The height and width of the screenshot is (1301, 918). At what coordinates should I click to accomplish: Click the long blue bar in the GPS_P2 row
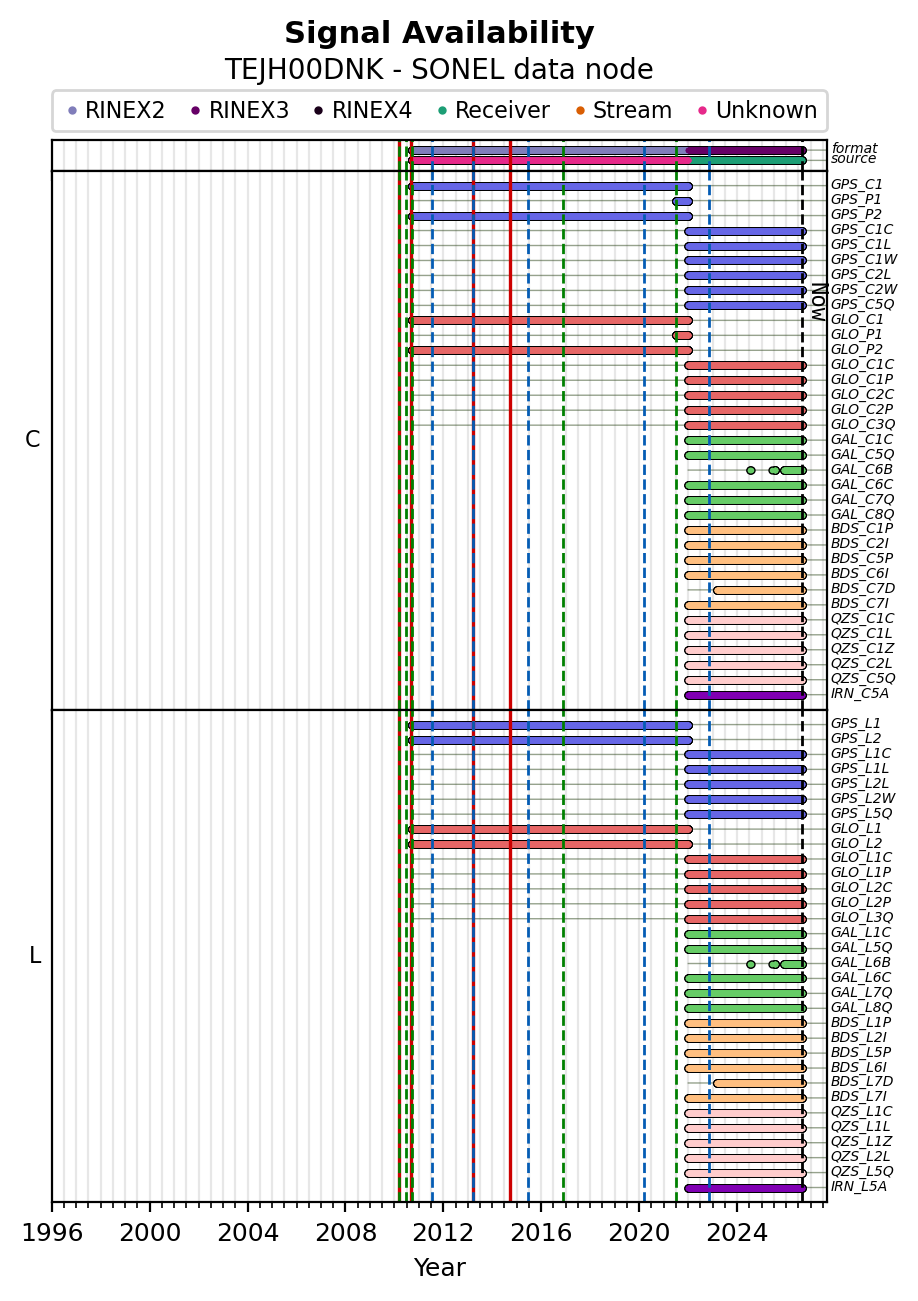point(550,216)
